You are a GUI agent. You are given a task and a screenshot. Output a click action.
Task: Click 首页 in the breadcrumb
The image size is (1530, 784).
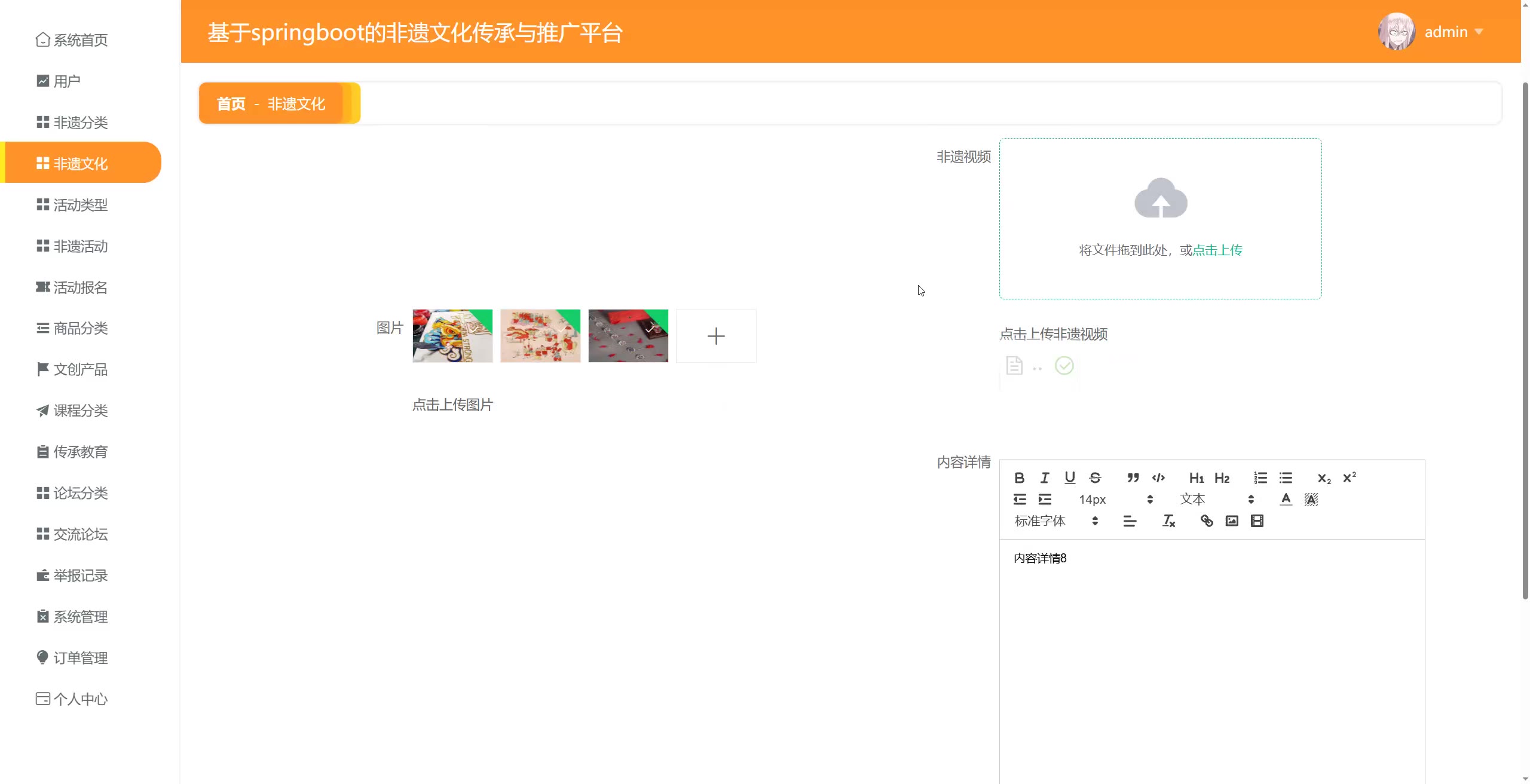point(231,104)
